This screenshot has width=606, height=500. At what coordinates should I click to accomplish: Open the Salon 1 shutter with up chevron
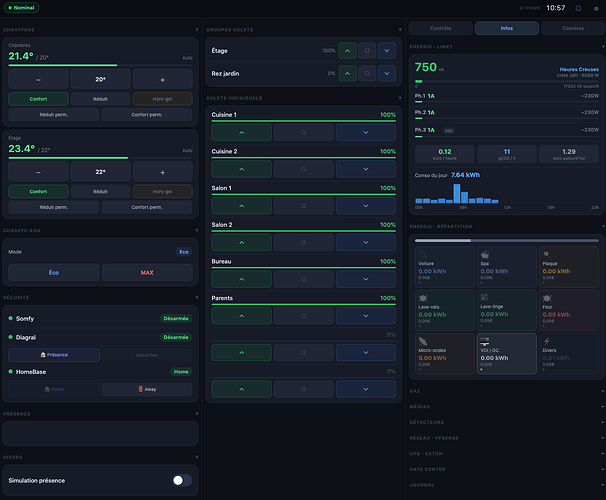tap(242, 206)
